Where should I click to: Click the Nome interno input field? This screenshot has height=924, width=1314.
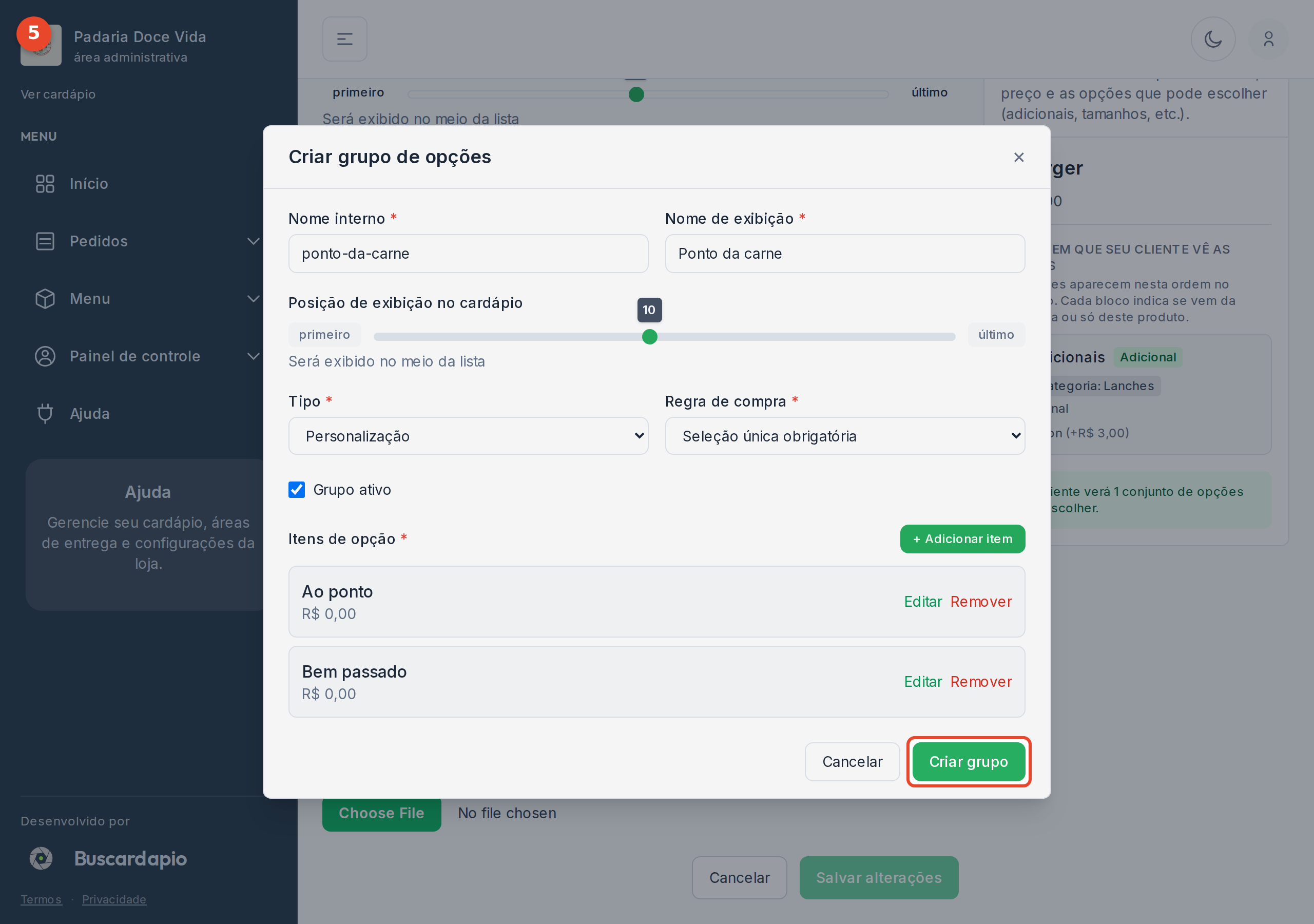pyautogui.click(x=468, y=254)
